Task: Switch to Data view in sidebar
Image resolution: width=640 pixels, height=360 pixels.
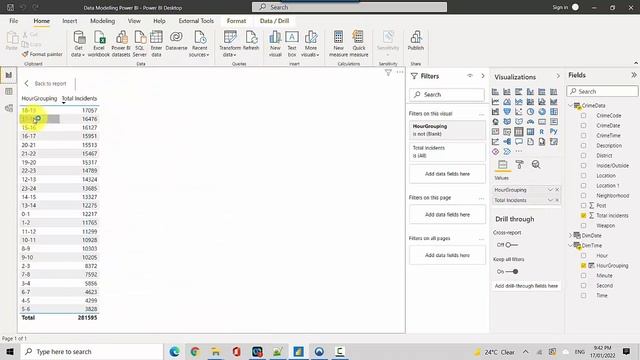Action: pos(9,91)
